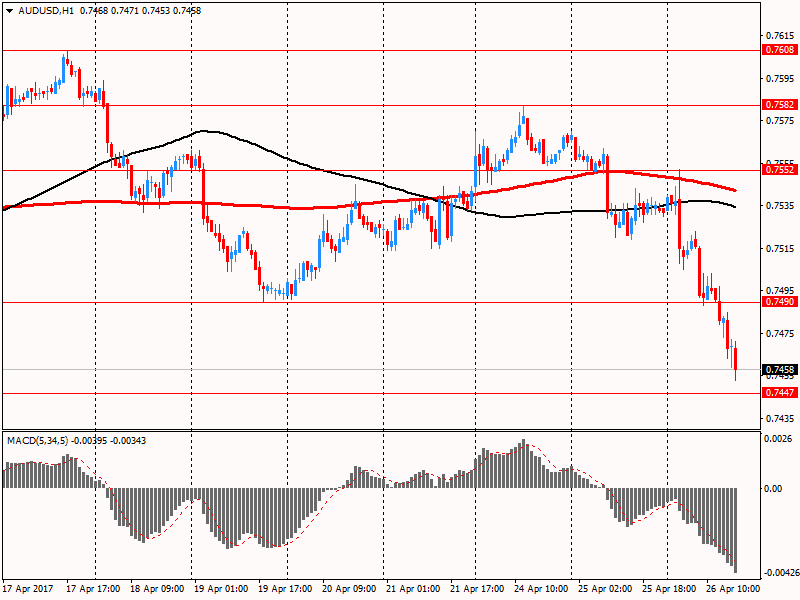Select the 0.7552 red price level label
This screenshot has width=800, height=600.
(x=780, y=170)
